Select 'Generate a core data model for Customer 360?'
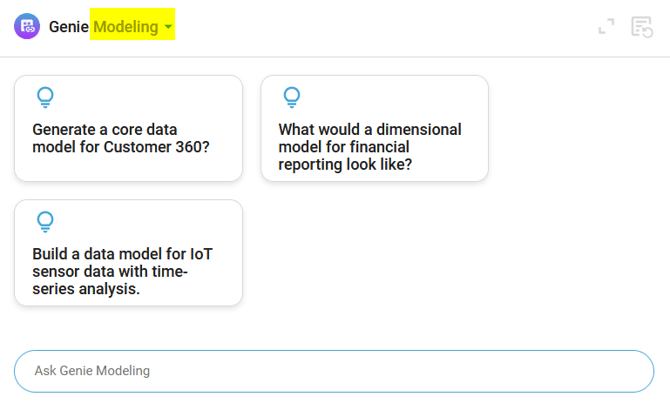 point(128,139)
